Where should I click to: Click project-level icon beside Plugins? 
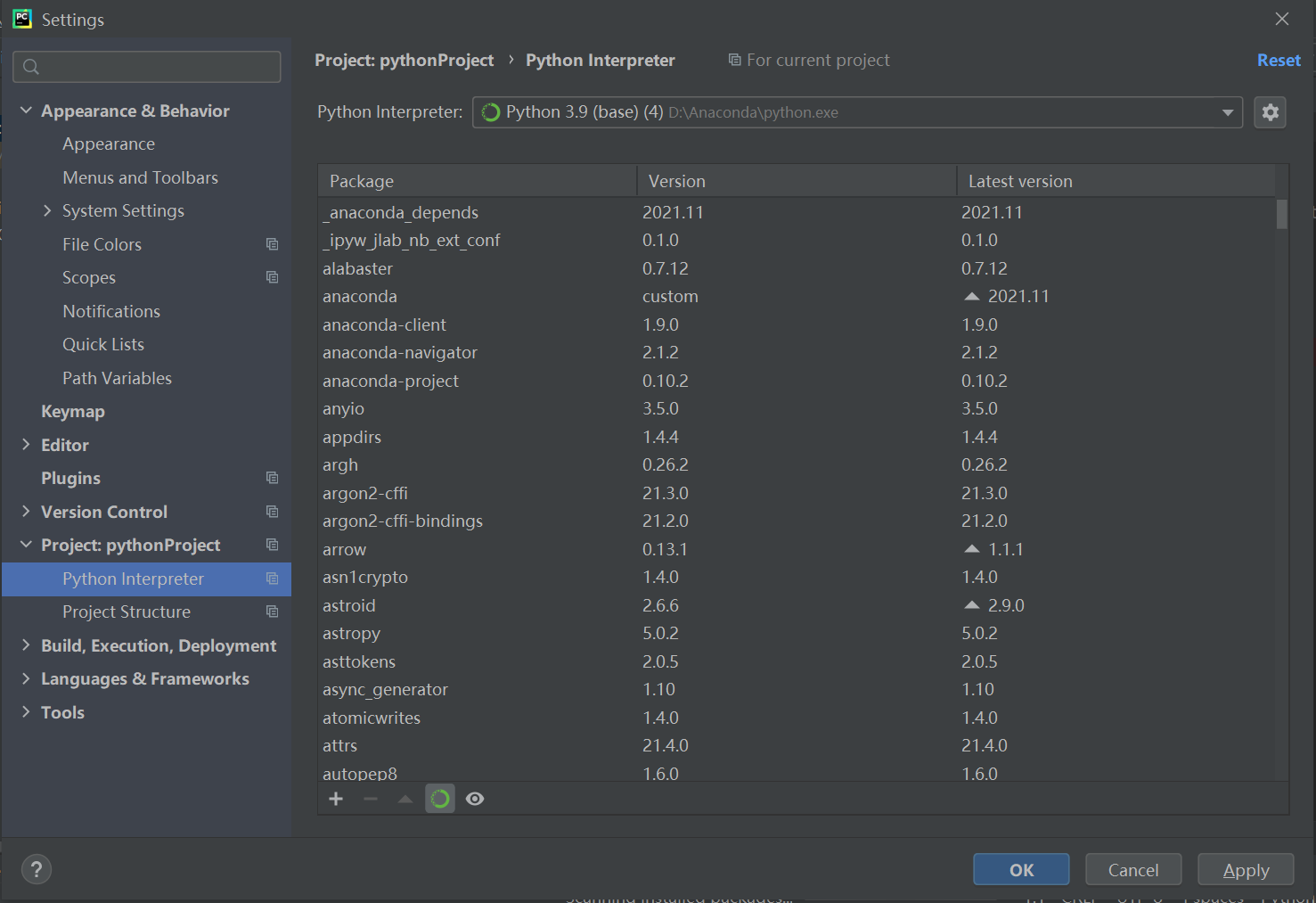pyautogui.click(x=273, y=478)
